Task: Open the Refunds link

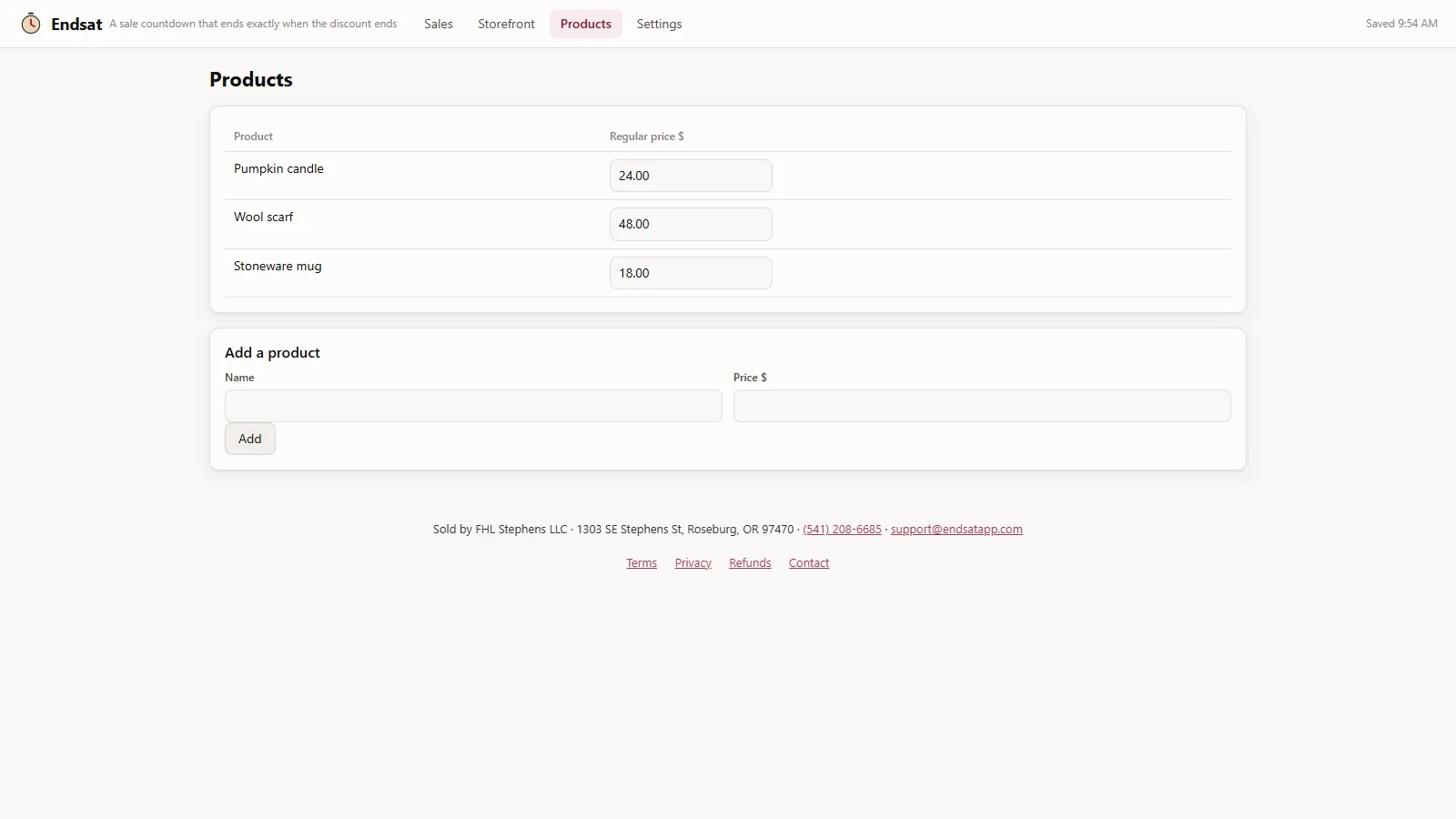Action: point(750,563)
